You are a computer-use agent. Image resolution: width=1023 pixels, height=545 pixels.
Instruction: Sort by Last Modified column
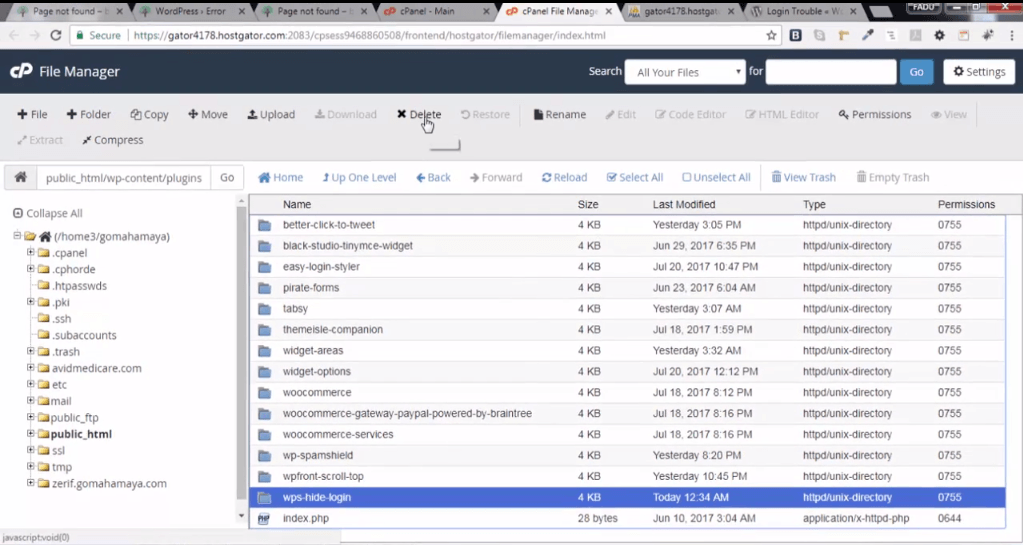point(684,204)
